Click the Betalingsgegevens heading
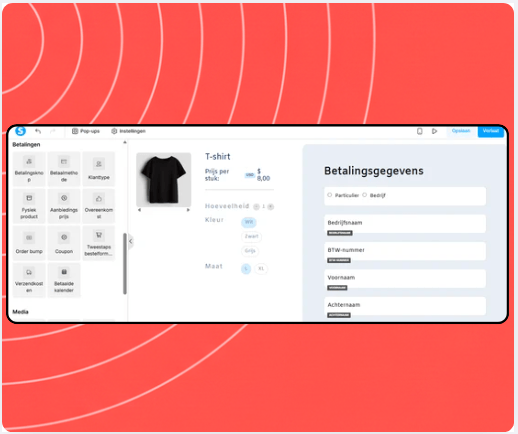The height and width of the screenshot is (434, 518). 374,171
